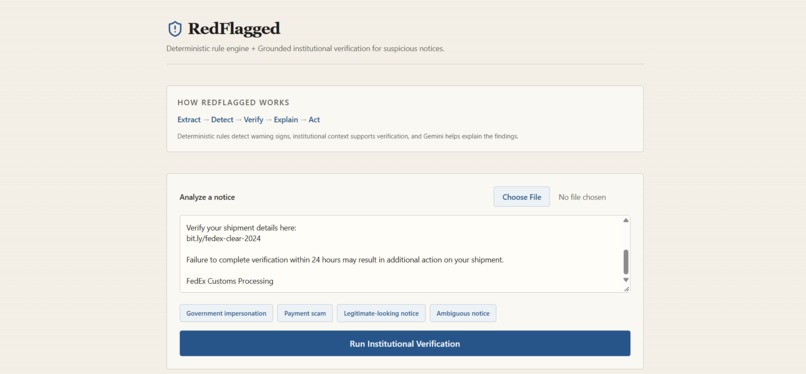Click the Choose File button

click(522, 197)
